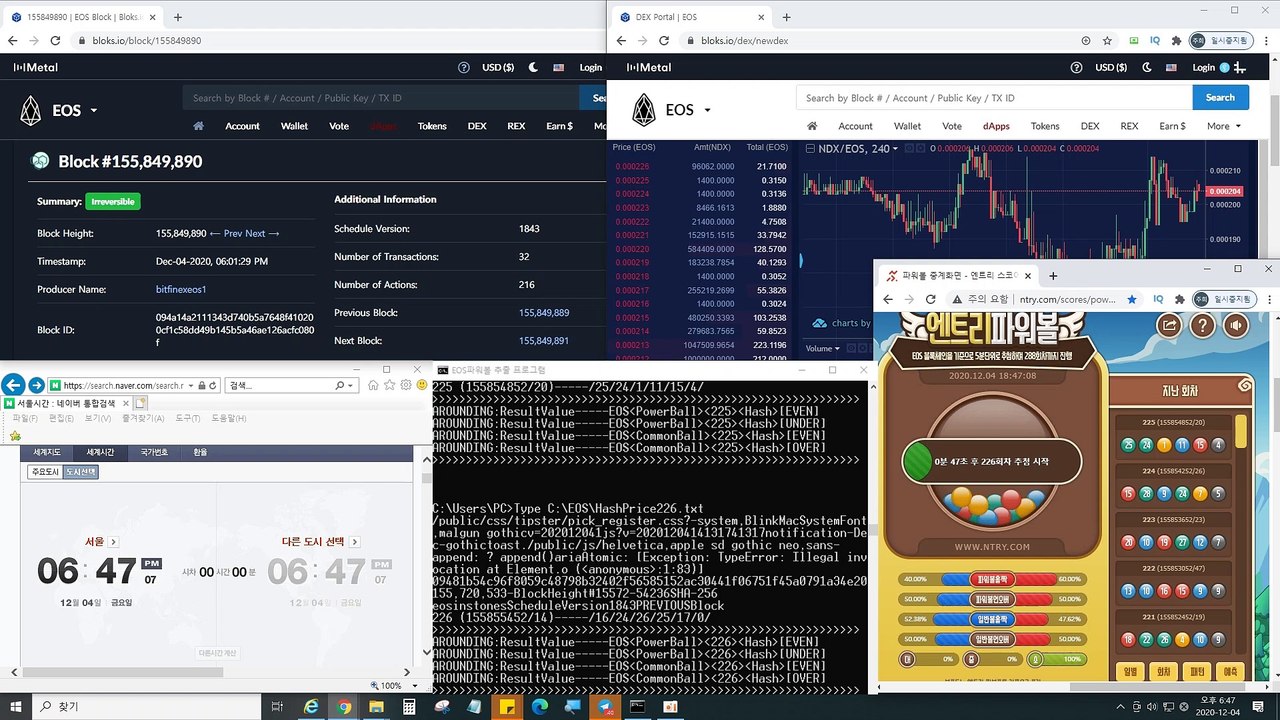The image size is (1280, 720).
Task: Click the home icon in Block window navigation
Action: 199,126
